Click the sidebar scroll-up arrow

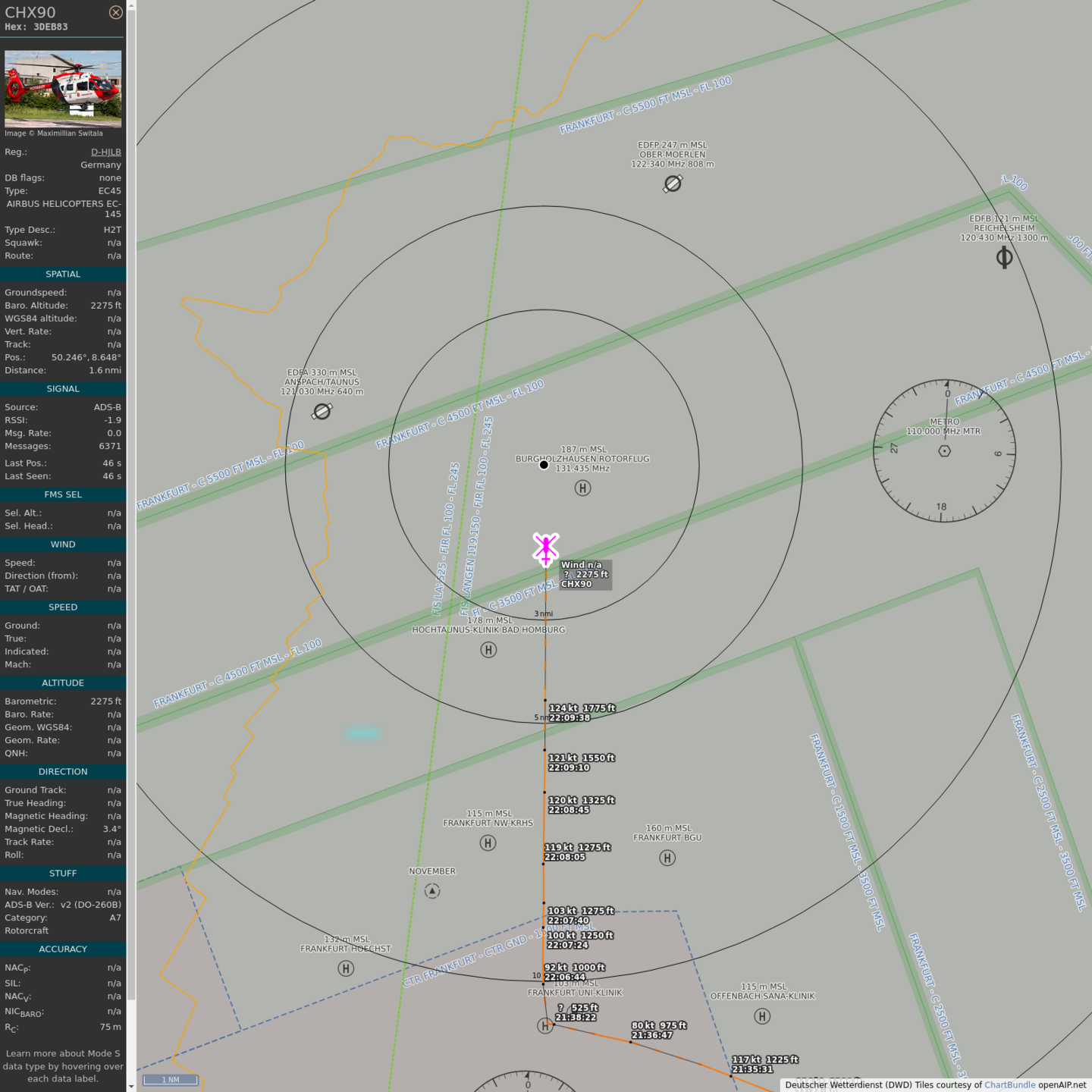point(131,5)
